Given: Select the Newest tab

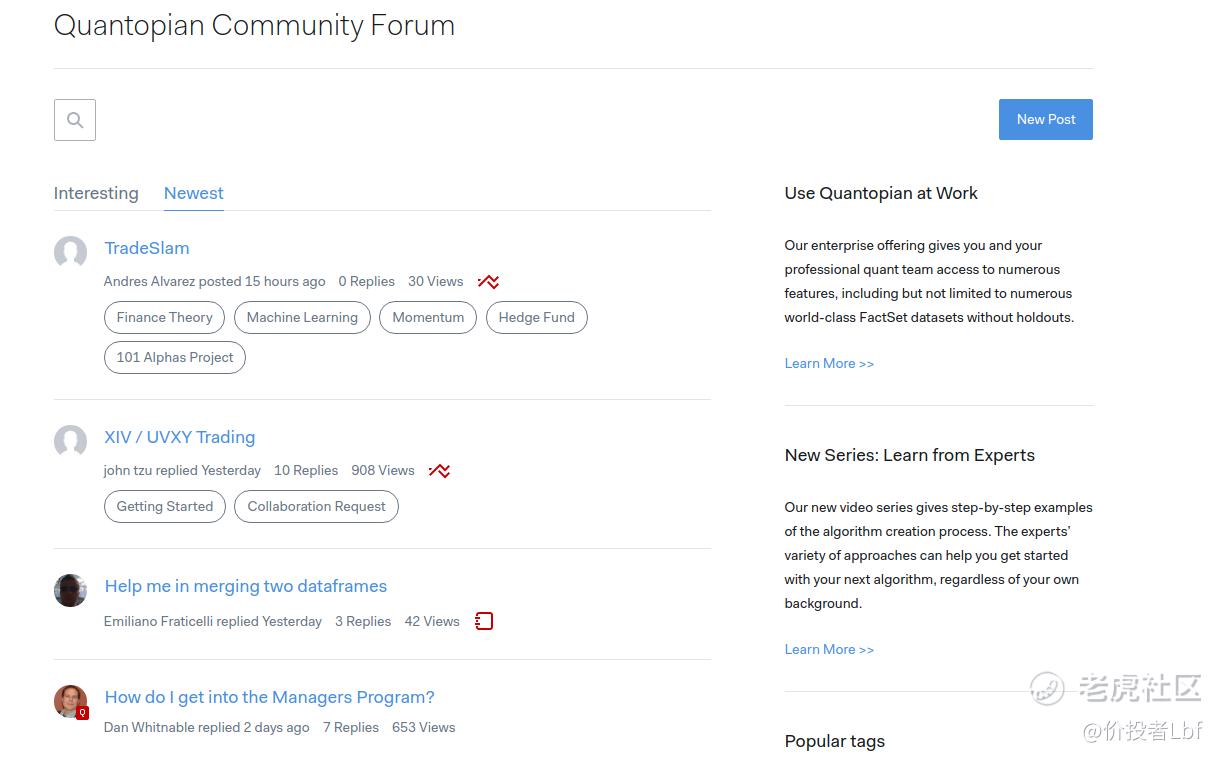Looking at the screenshot, I should coord(194,193).
